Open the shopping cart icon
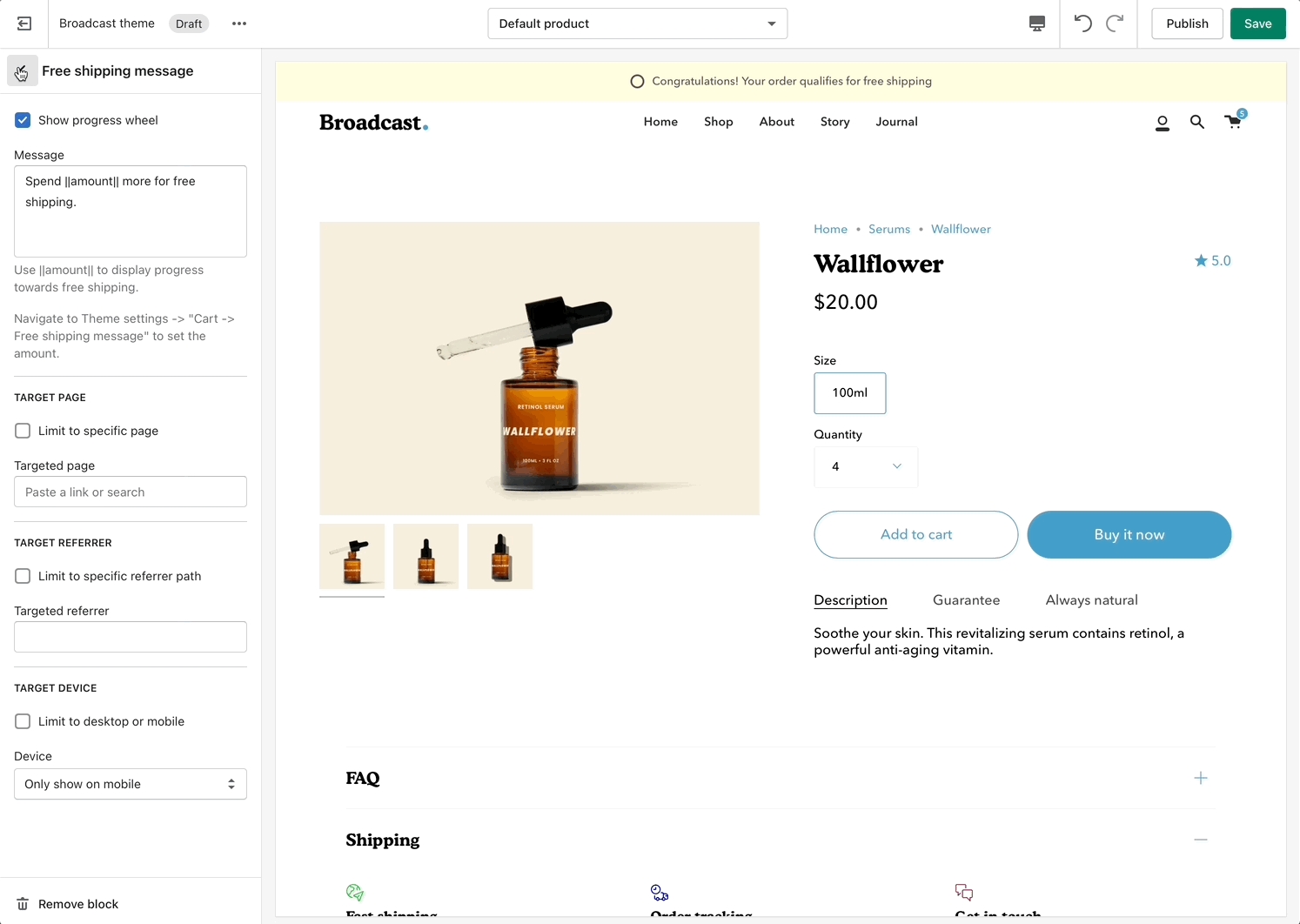The width and height of the screenshot is (1300, 924). point(1233,122)
